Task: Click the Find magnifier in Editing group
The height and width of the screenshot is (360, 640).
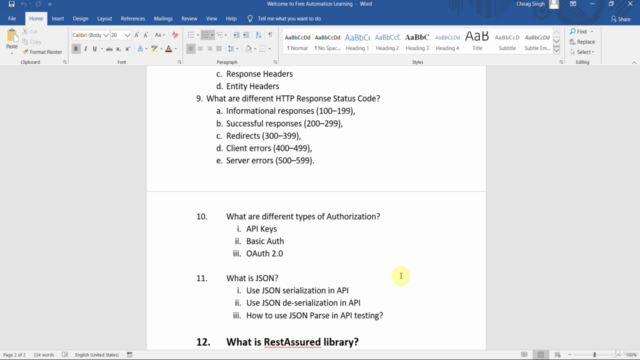Action: coord(579,31)
